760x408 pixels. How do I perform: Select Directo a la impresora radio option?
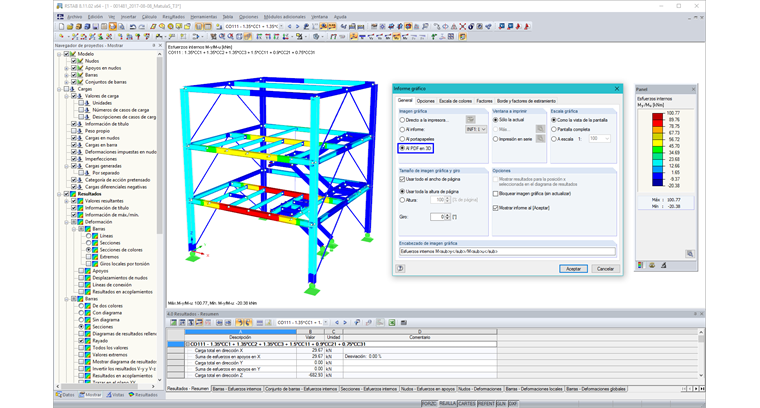tap(402, 120)
